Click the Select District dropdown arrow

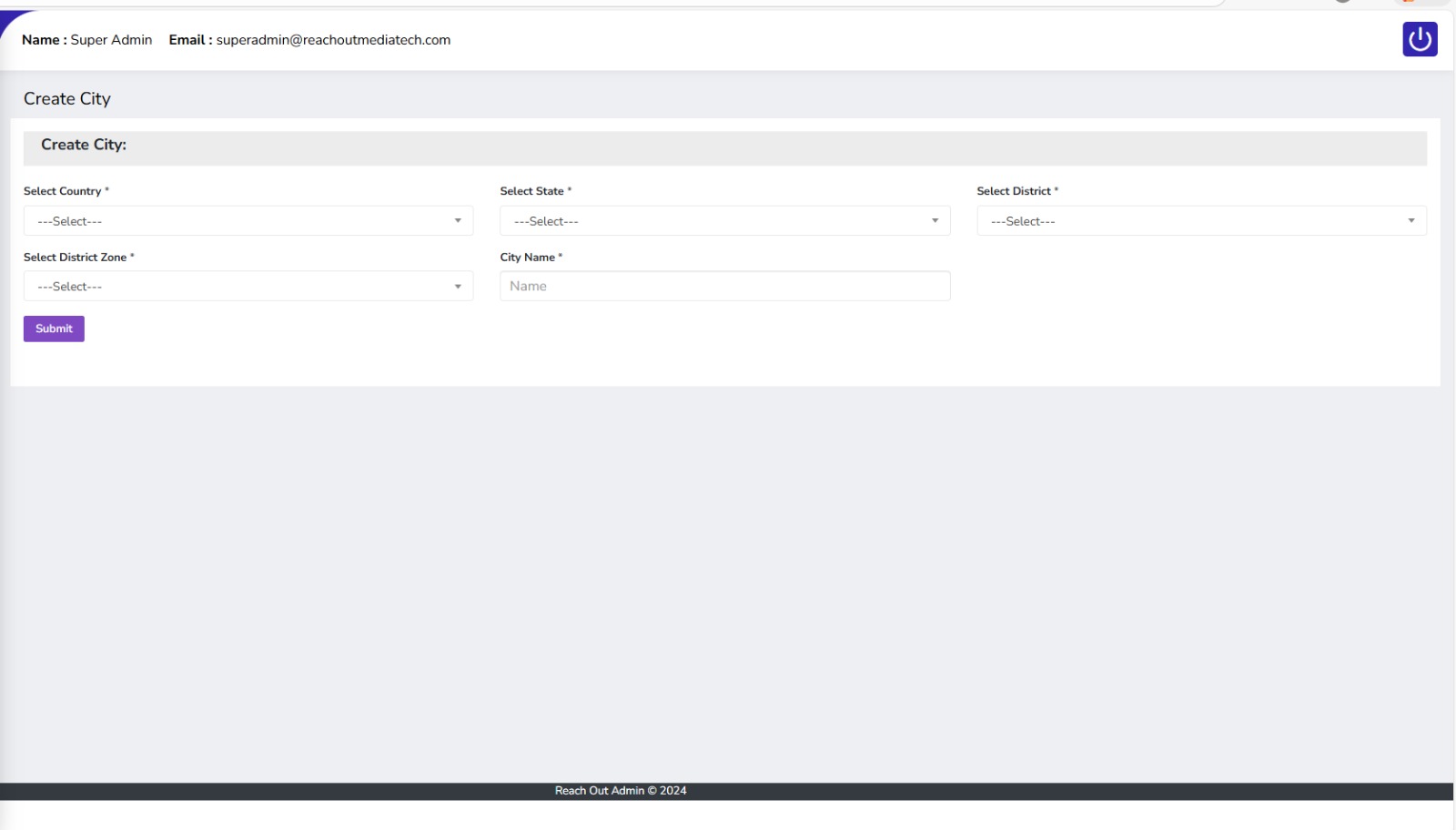(x=1410, y=221)
